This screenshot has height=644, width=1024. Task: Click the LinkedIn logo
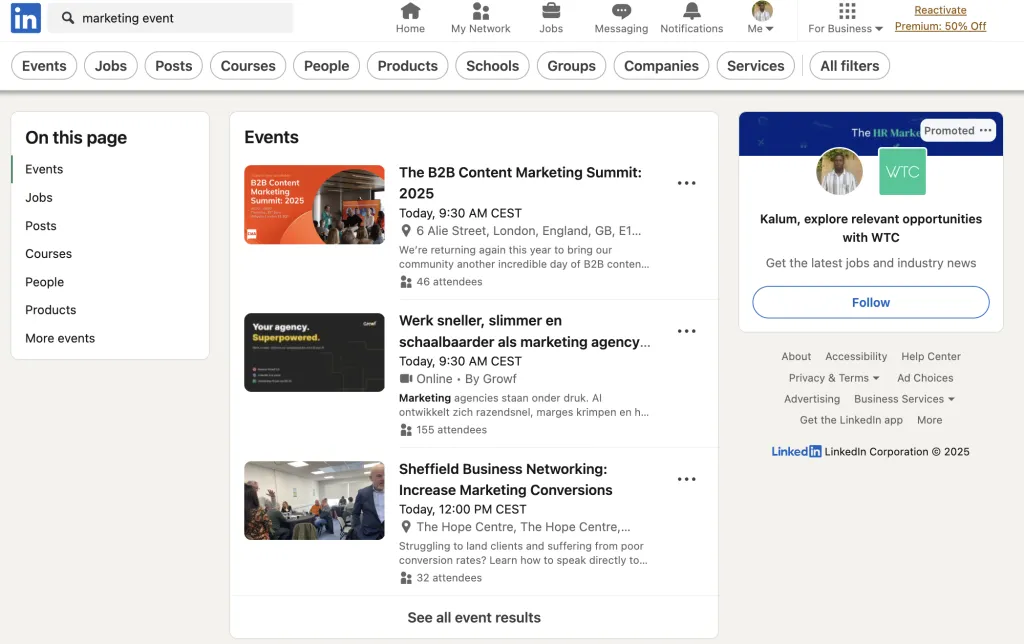[25, 18]
